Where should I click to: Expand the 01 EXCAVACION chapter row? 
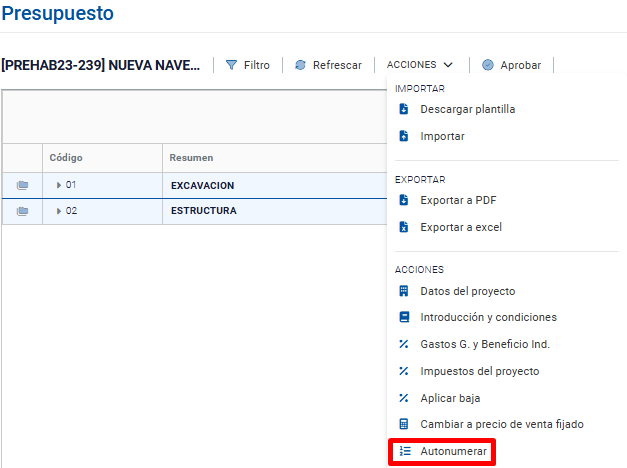pos(59,185)
